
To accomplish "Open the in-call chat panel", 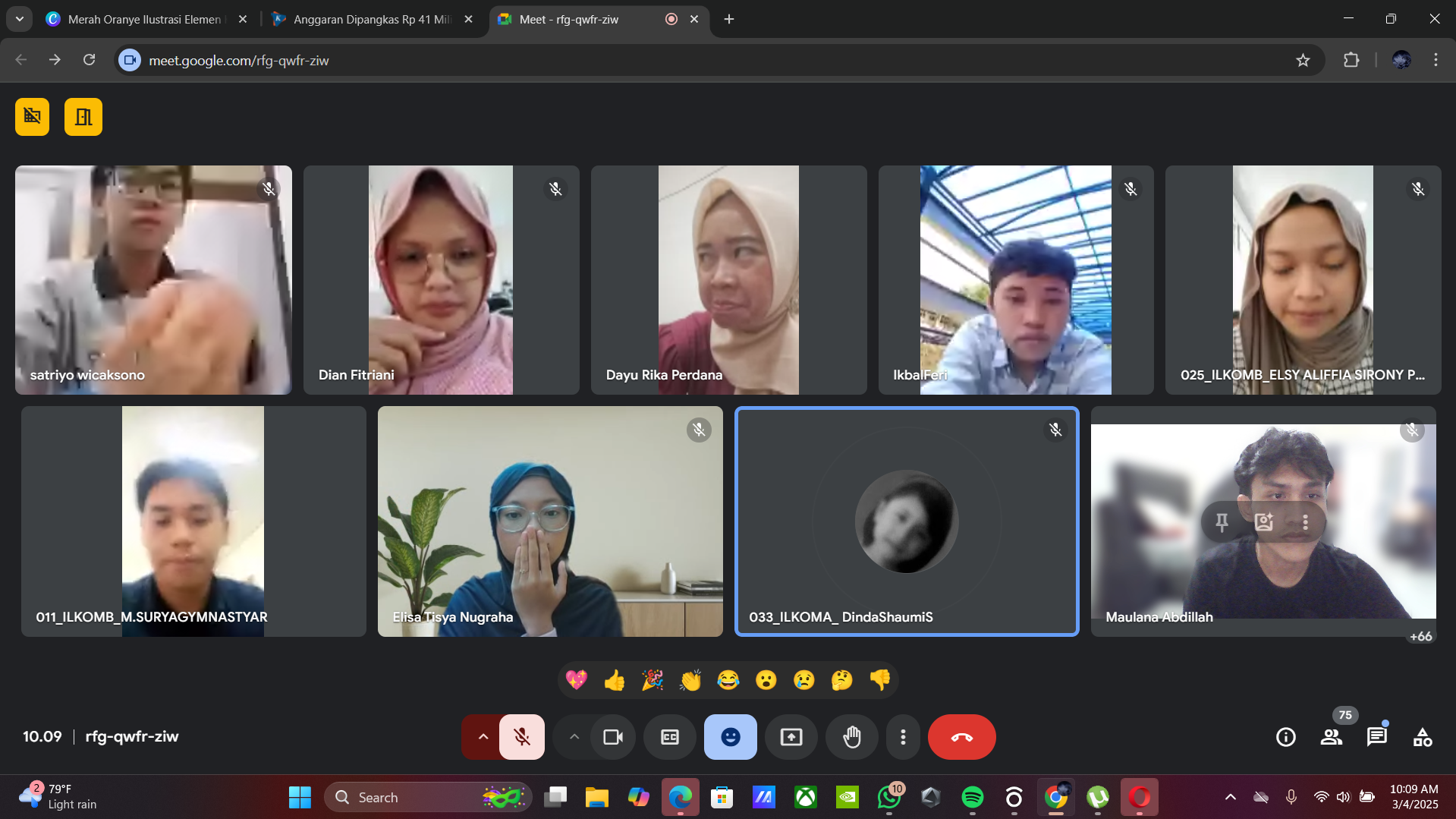I will click(1376, 737).
